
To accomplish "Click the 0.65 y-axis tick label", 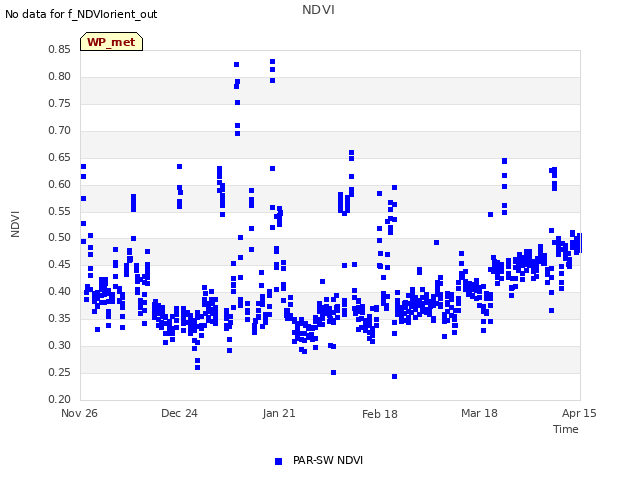I will pyautogui.click(x=59, y=157).
